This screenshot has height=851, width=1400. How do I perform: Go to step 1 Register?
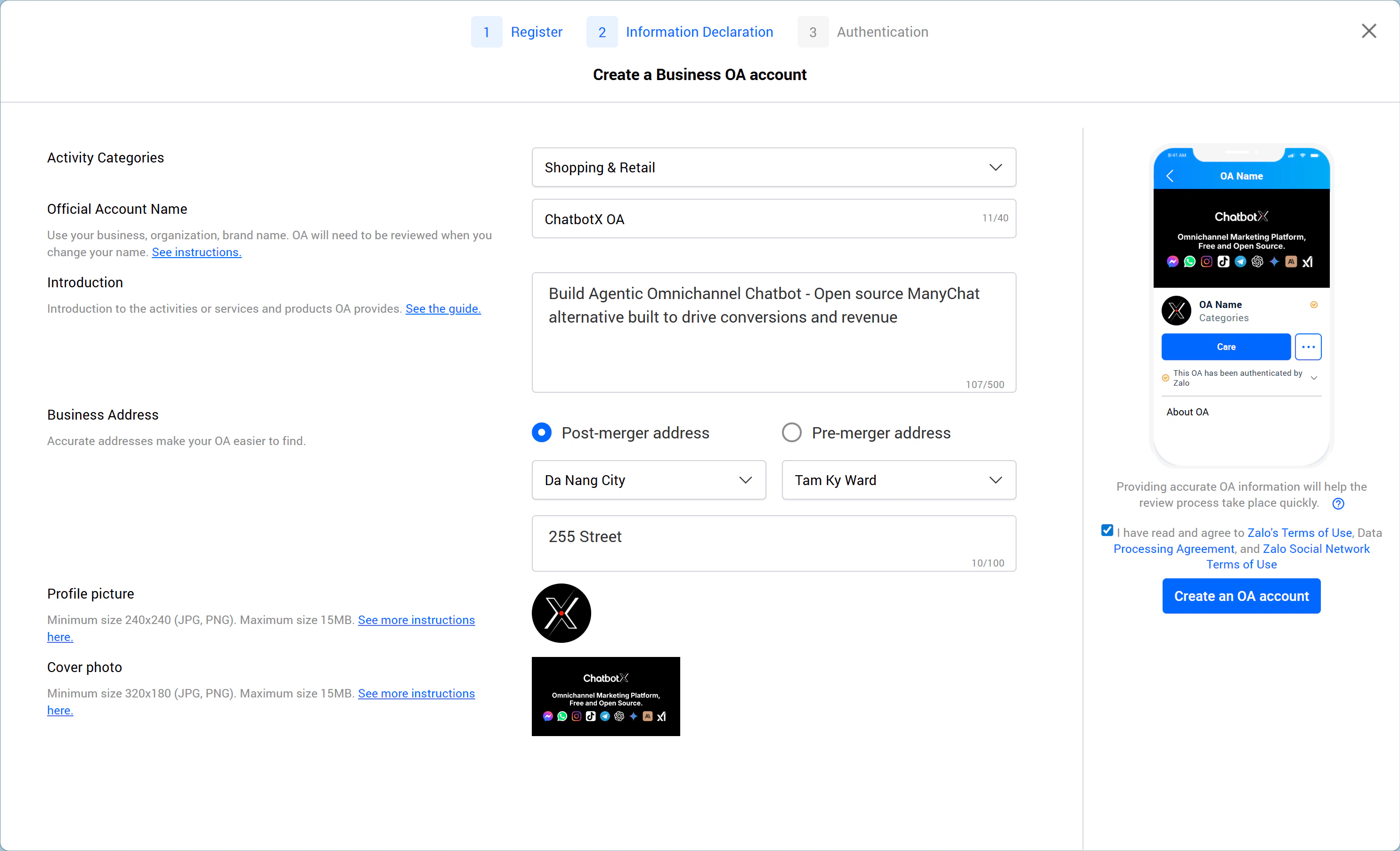click(517, 32)
